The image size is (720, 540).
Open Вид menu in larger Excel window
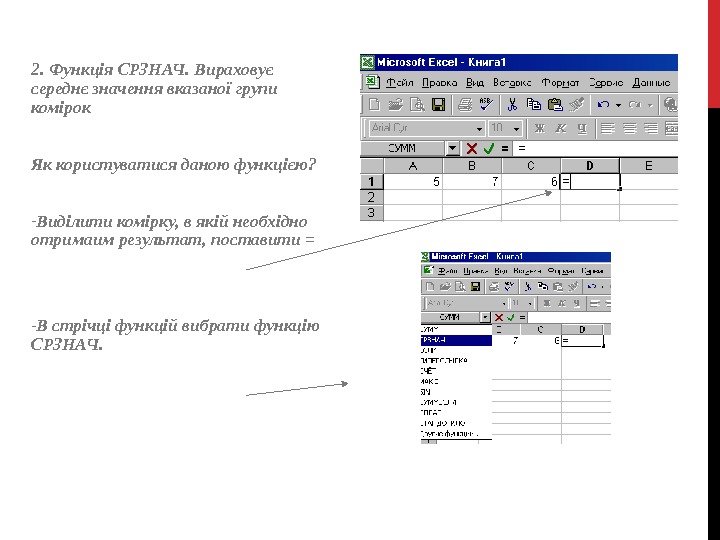tap(475, 83)
